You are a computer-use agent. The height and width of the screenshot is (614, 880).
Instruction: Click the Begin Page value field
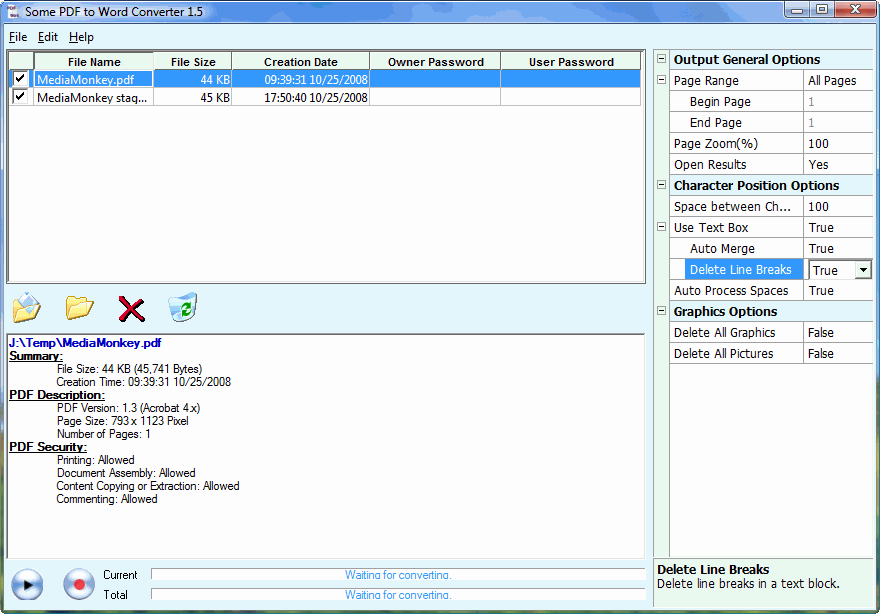point(838,102)
